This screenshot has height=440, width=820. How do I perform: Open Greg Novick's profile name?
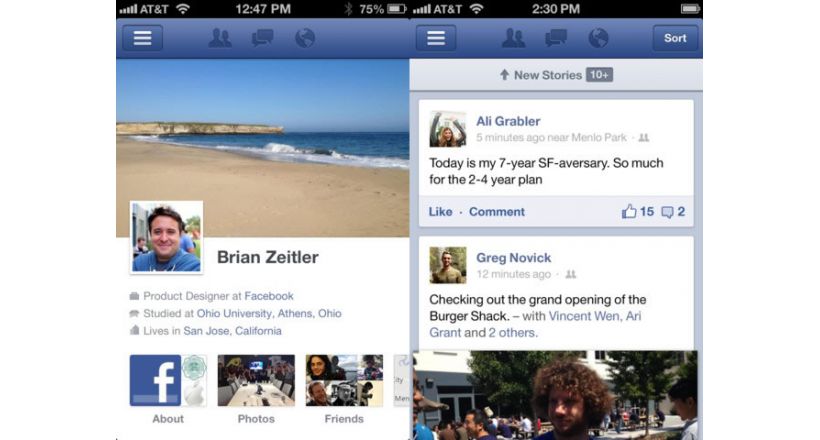pos(513,258)
